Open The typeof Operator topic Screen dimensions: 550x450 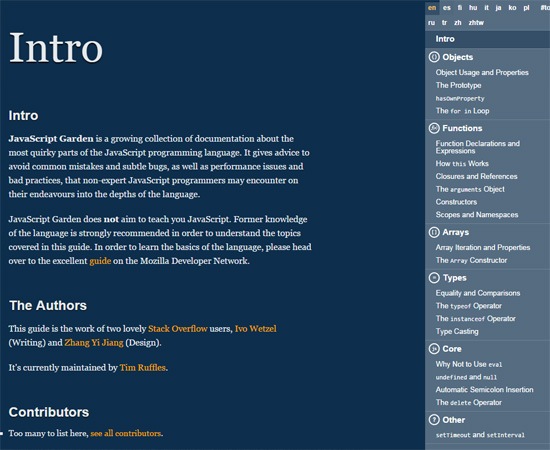click(469, 306)
